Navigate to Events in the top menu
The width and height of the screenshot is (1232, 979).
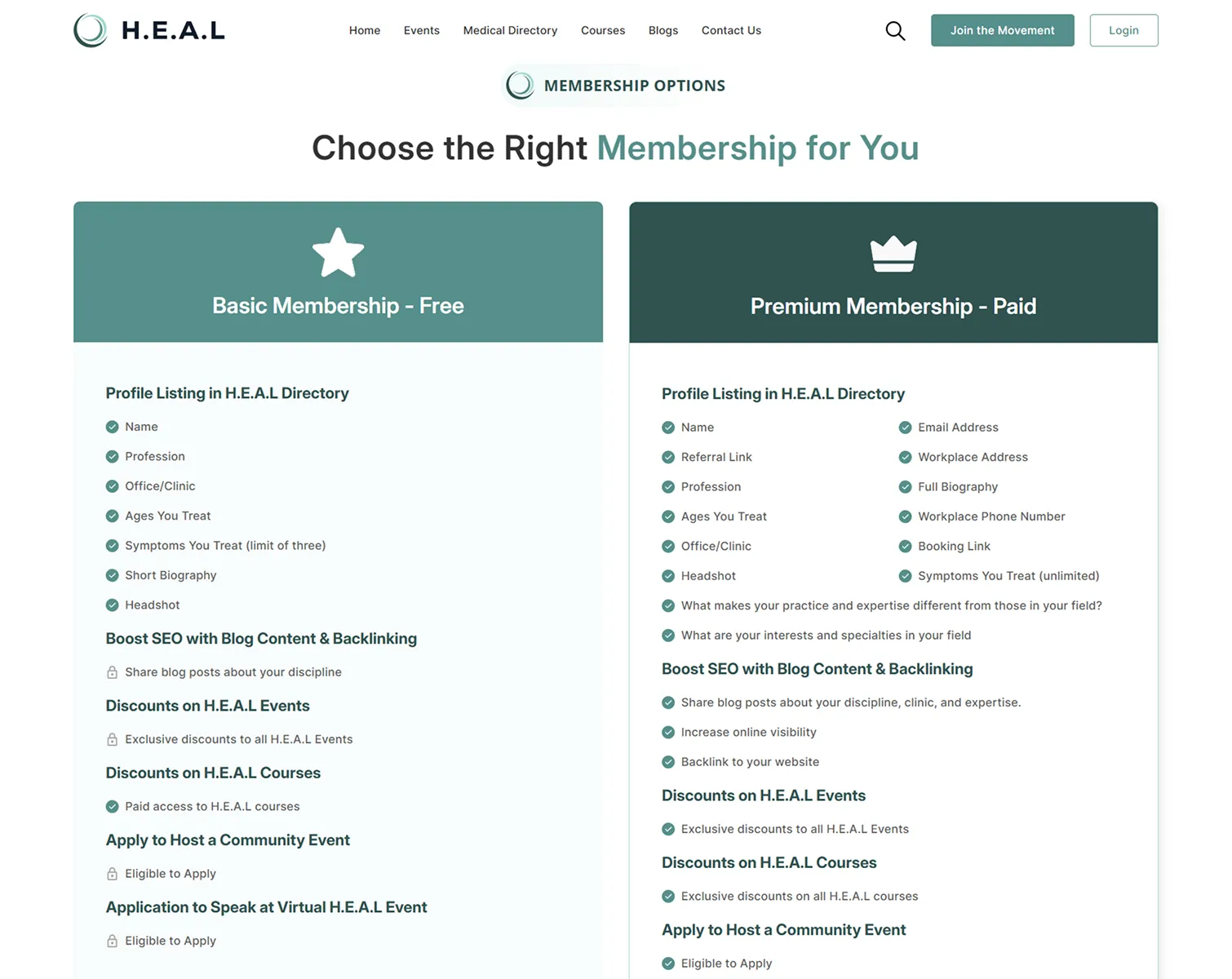(x=422, y=30)
